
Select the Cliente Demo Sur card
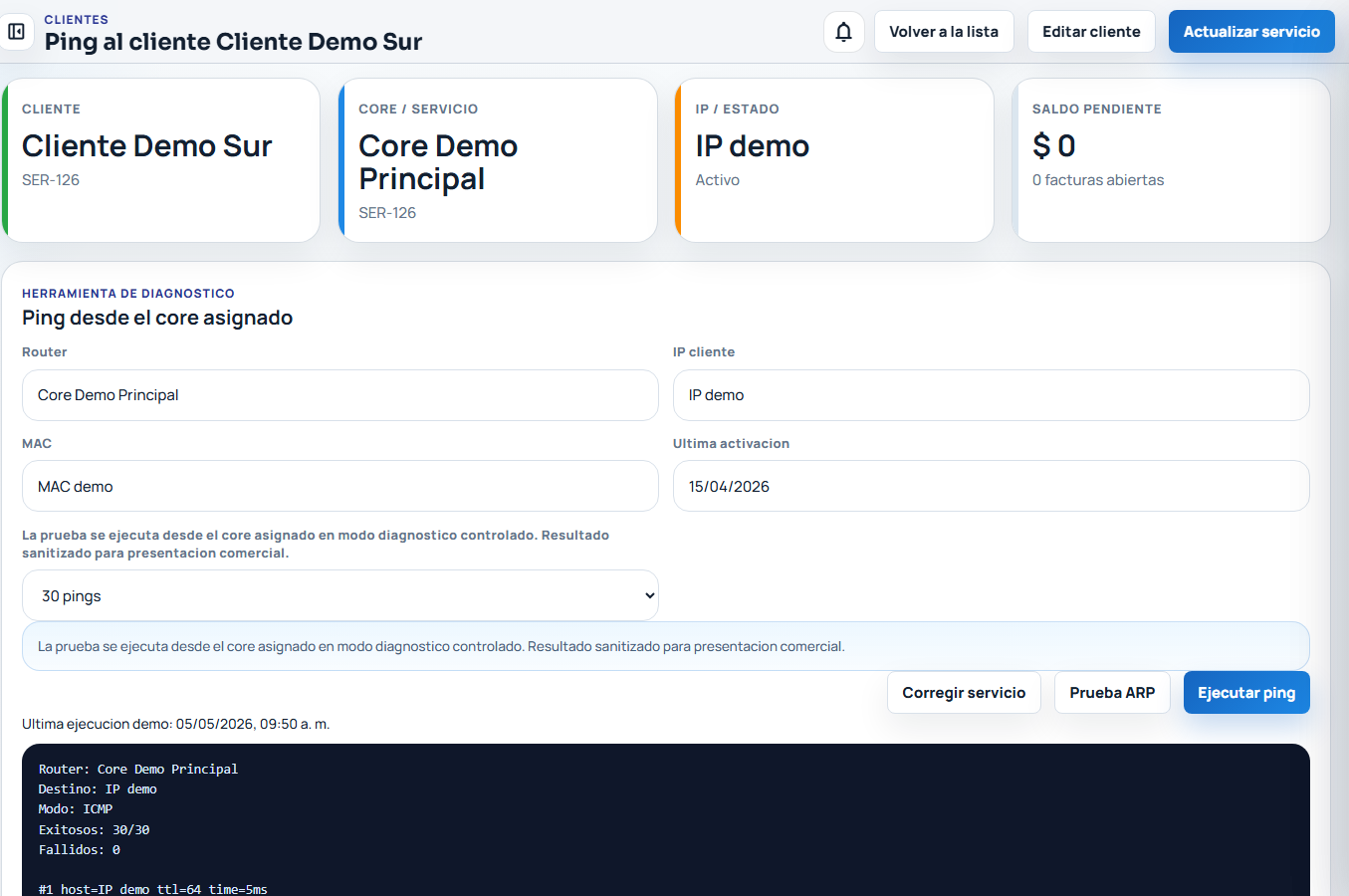(x=161, y=160)
